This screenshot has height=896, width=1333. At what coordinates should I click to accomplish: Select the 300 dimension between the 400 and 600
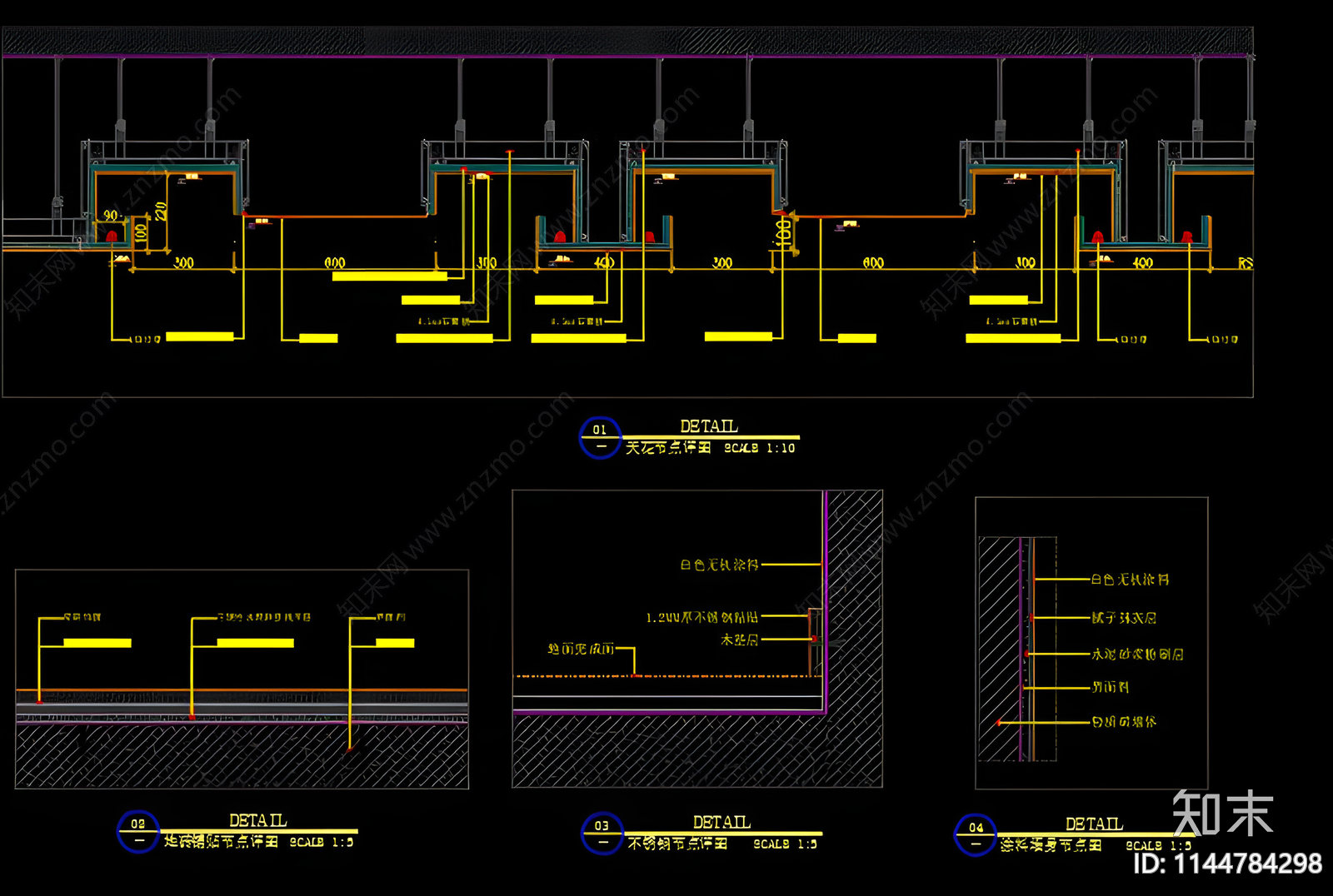722,263
